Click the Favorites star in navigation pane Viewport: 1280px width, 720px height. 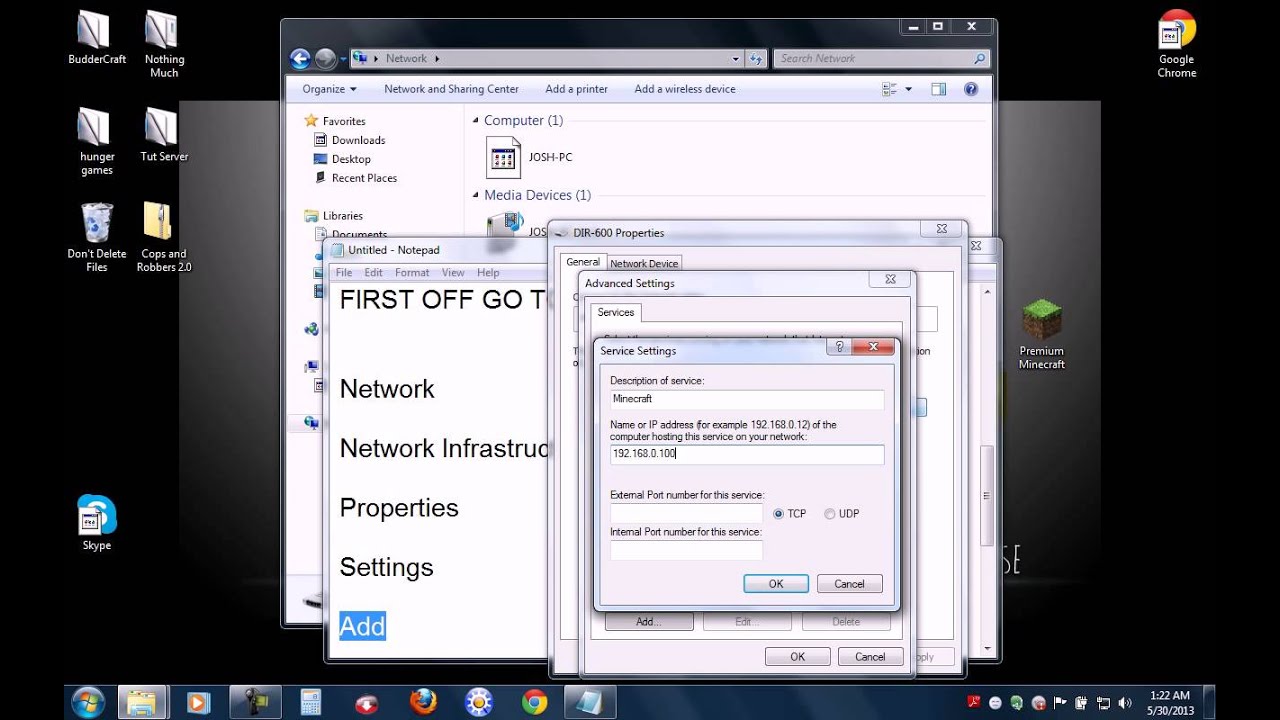tap(311, 121)
